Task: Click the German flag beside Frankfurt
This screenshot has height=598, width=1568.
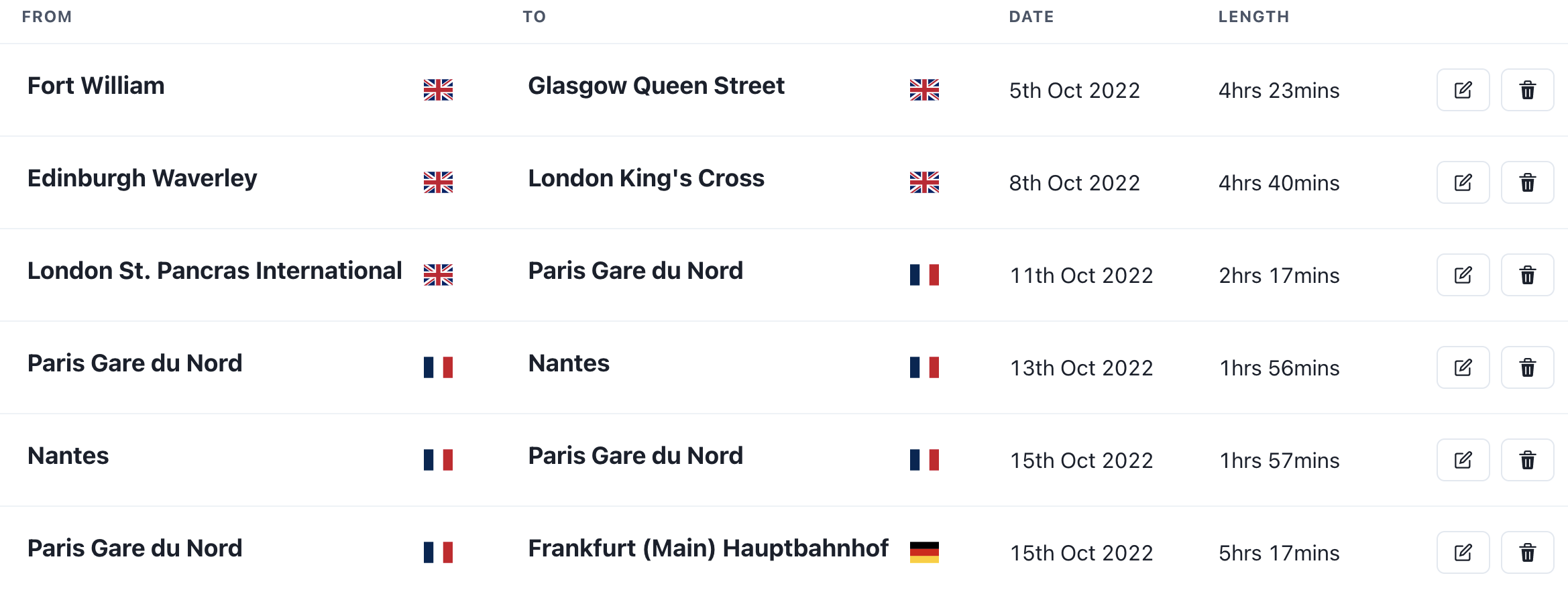Action: 924,552
